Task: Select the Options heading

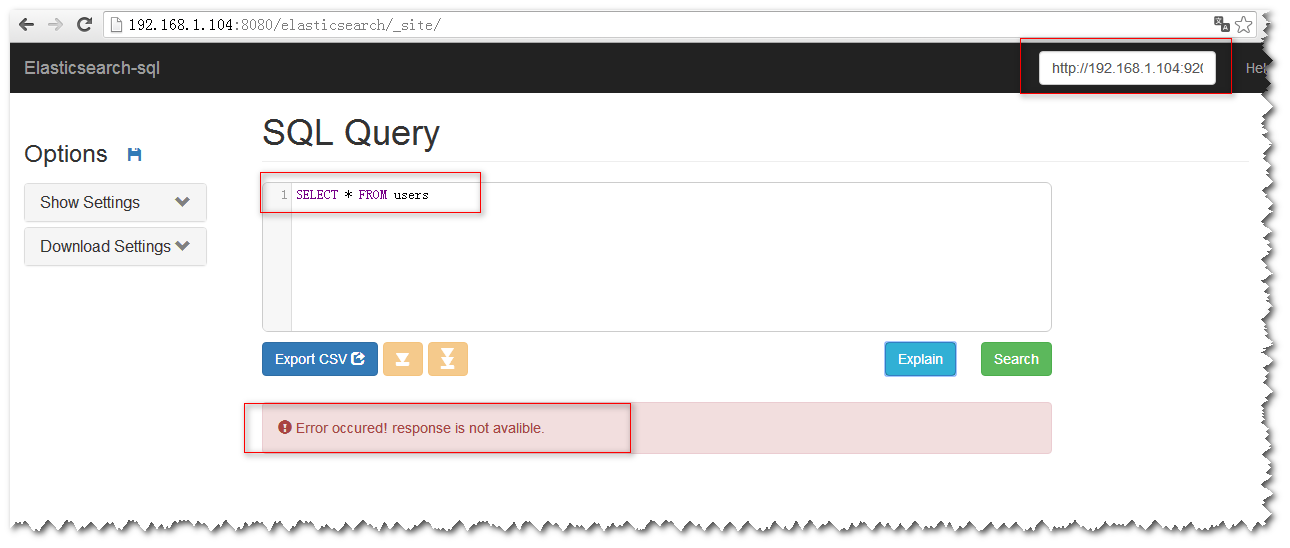Action: point(66,154)
